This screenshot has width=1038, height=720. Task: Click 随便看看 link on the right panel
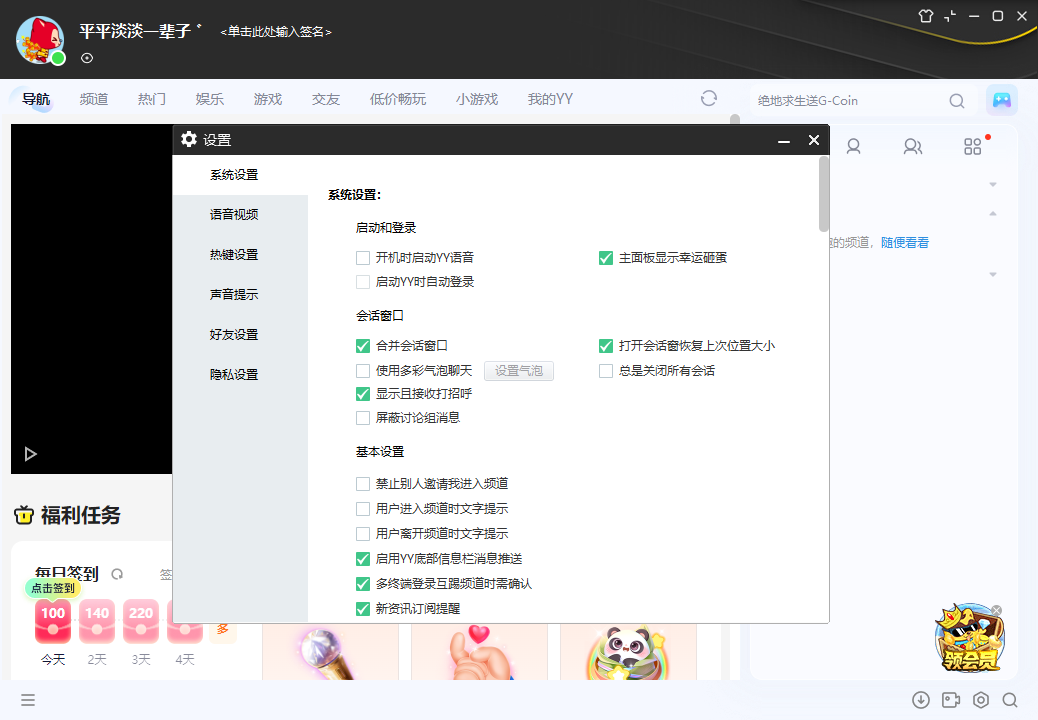point(905,243)
